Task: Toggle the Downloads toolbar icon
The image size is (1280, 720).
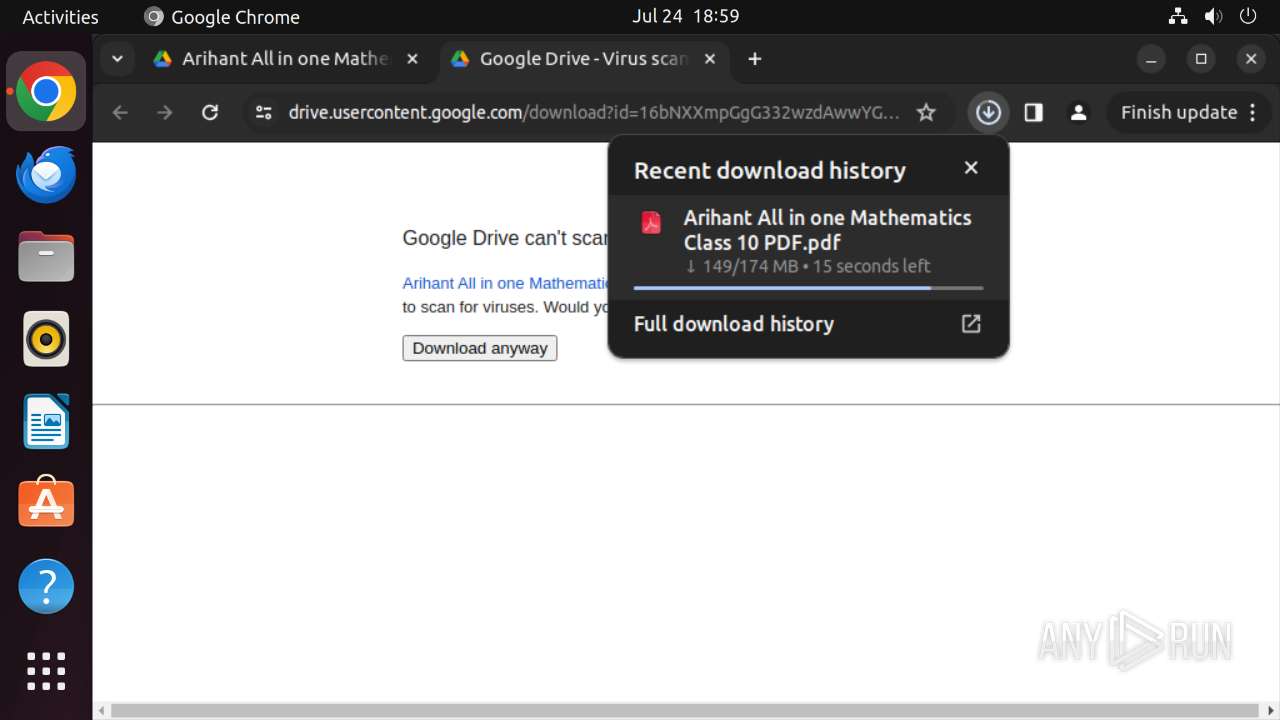Action: (x=988, y=113)
